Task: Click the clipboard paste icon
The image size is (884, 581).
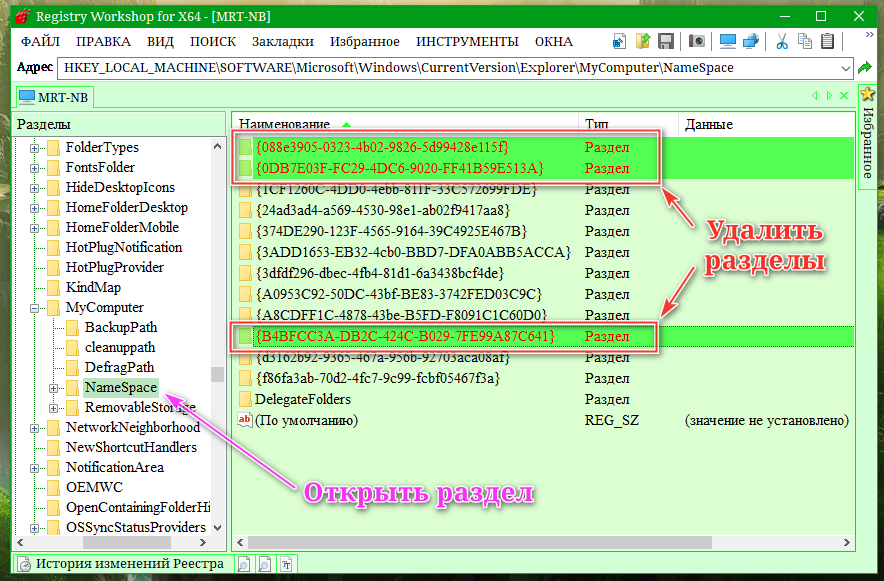Action: point(828,41)
